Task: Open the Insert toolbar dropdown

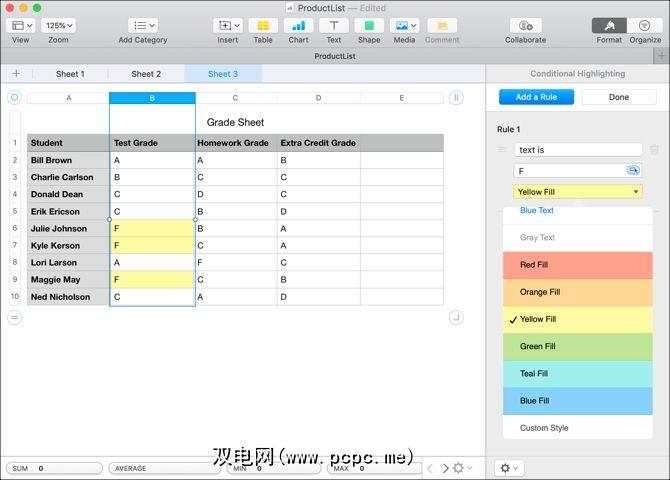Action: [228, 26]
